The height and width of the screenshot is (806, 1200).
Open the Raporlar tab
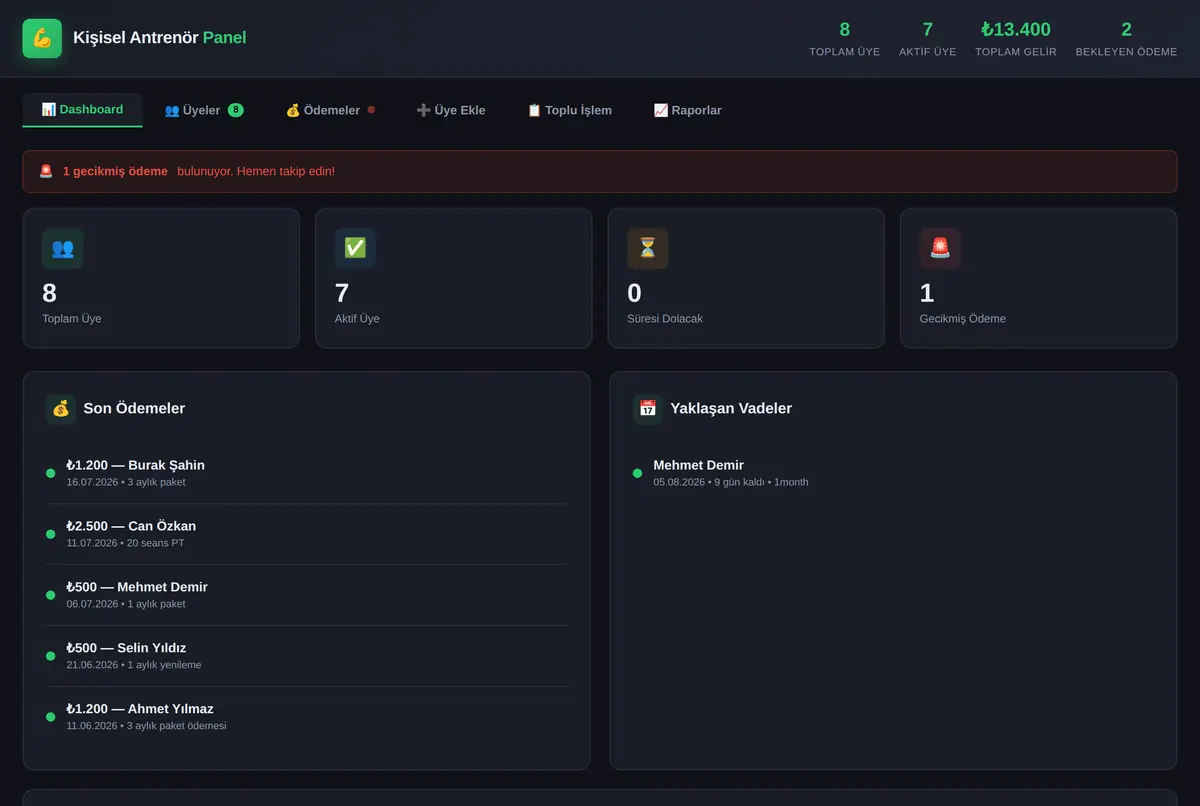pyautogui.click(x=687, y=110)
